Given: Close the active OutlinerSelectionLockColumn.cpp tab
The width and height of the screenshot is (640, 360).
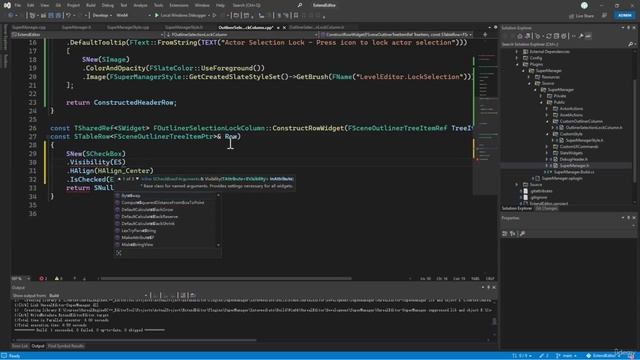Looking at the screenshot, I should (x=284, y=27).
